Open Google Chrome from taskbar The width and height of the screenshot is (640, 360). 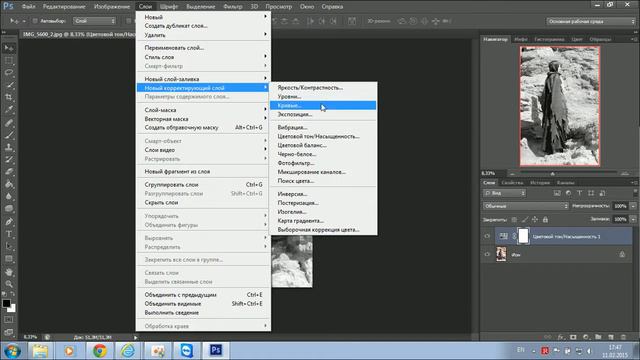[x=99, y=350]
